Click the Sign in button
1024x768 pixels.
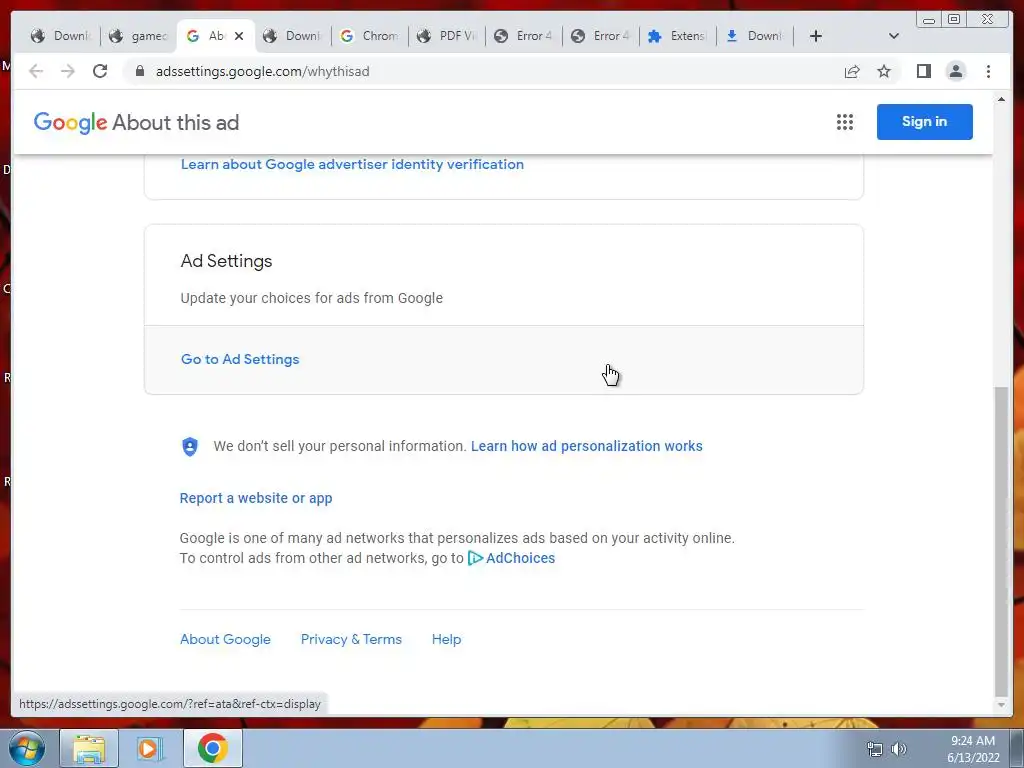[924, 121]
